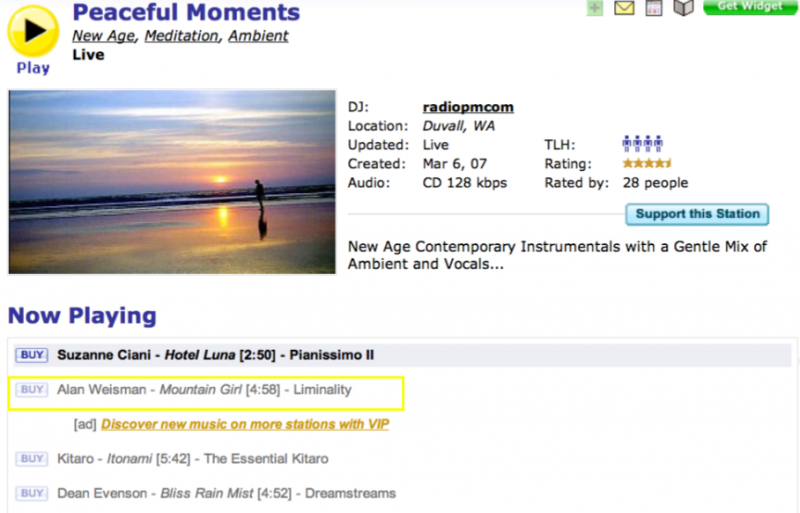Click BUY icon next to Alan Weisman
The height and width of the screenshot is (513, 800).
(x=32, y=390)
